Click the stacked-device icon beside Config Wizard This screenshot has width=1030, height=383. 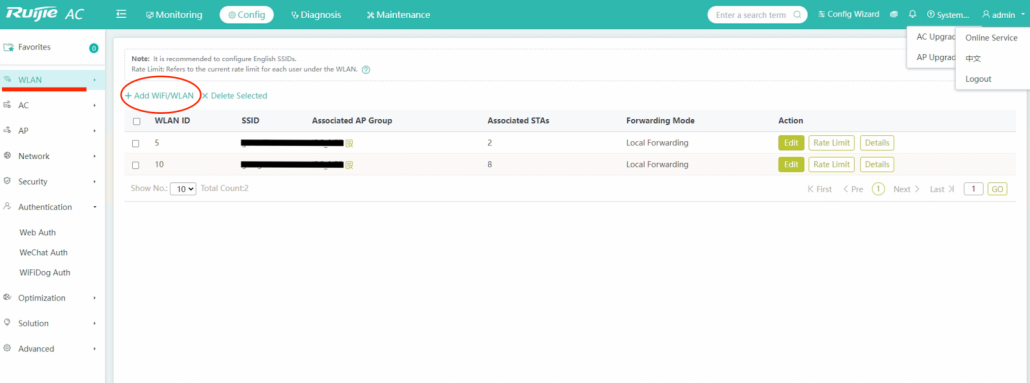point(894,14)
